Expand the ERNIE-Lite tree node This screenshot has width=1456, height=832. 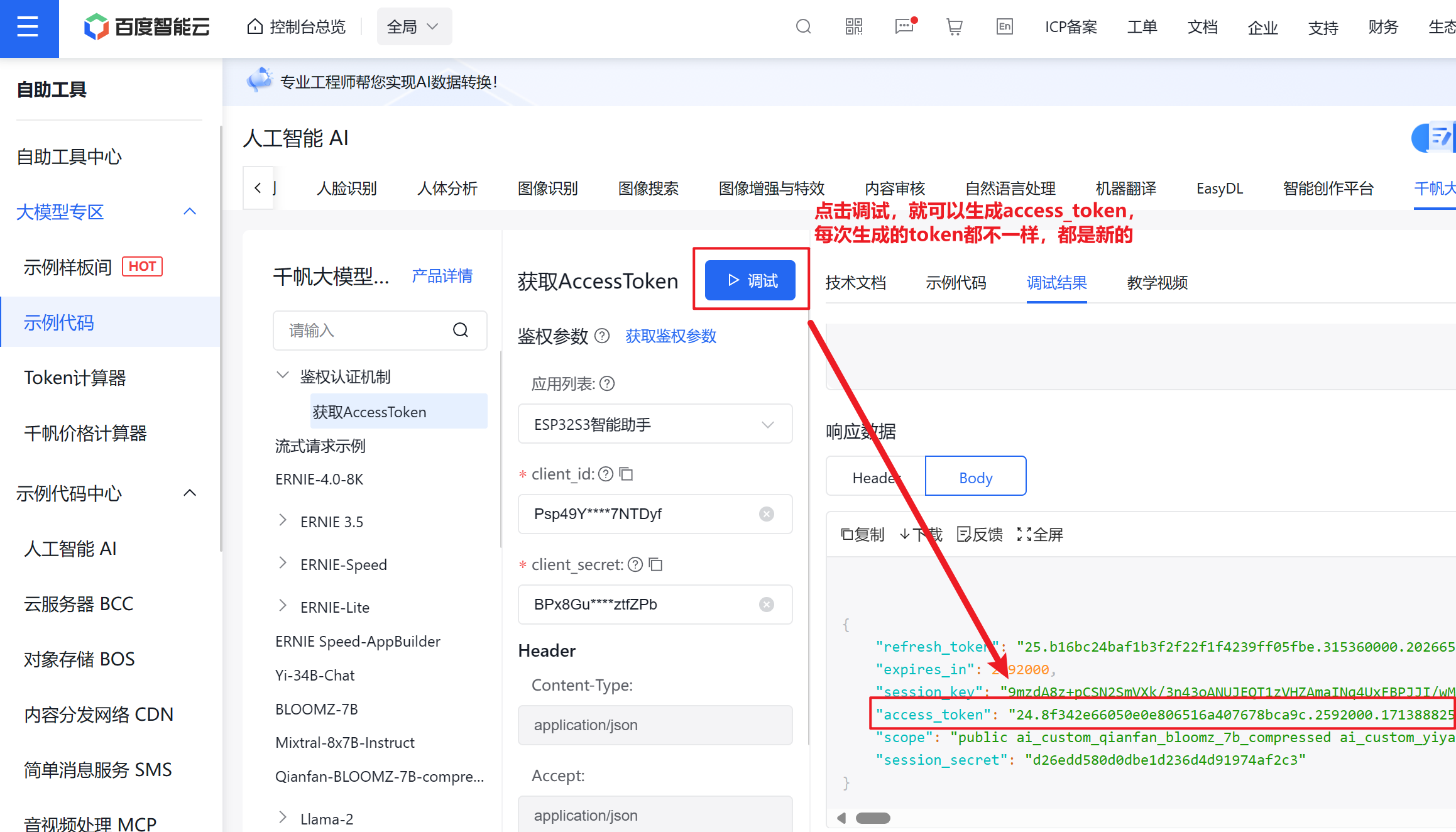(x=283, y=606)
